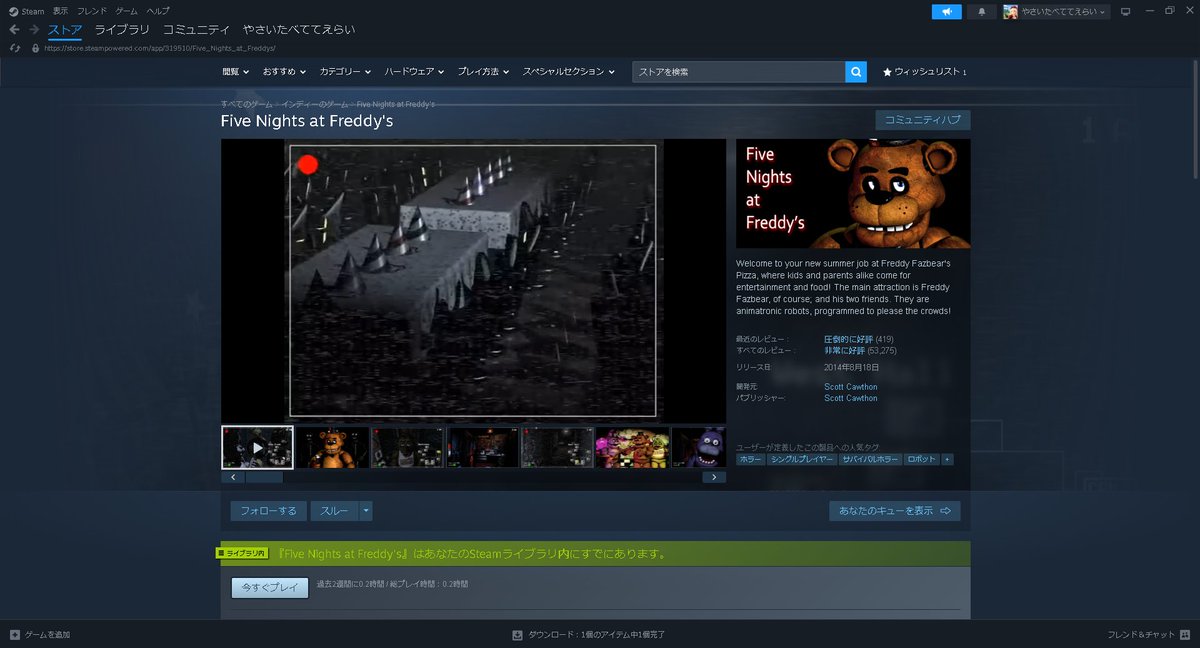Open the ヘルプ menu

158,10
